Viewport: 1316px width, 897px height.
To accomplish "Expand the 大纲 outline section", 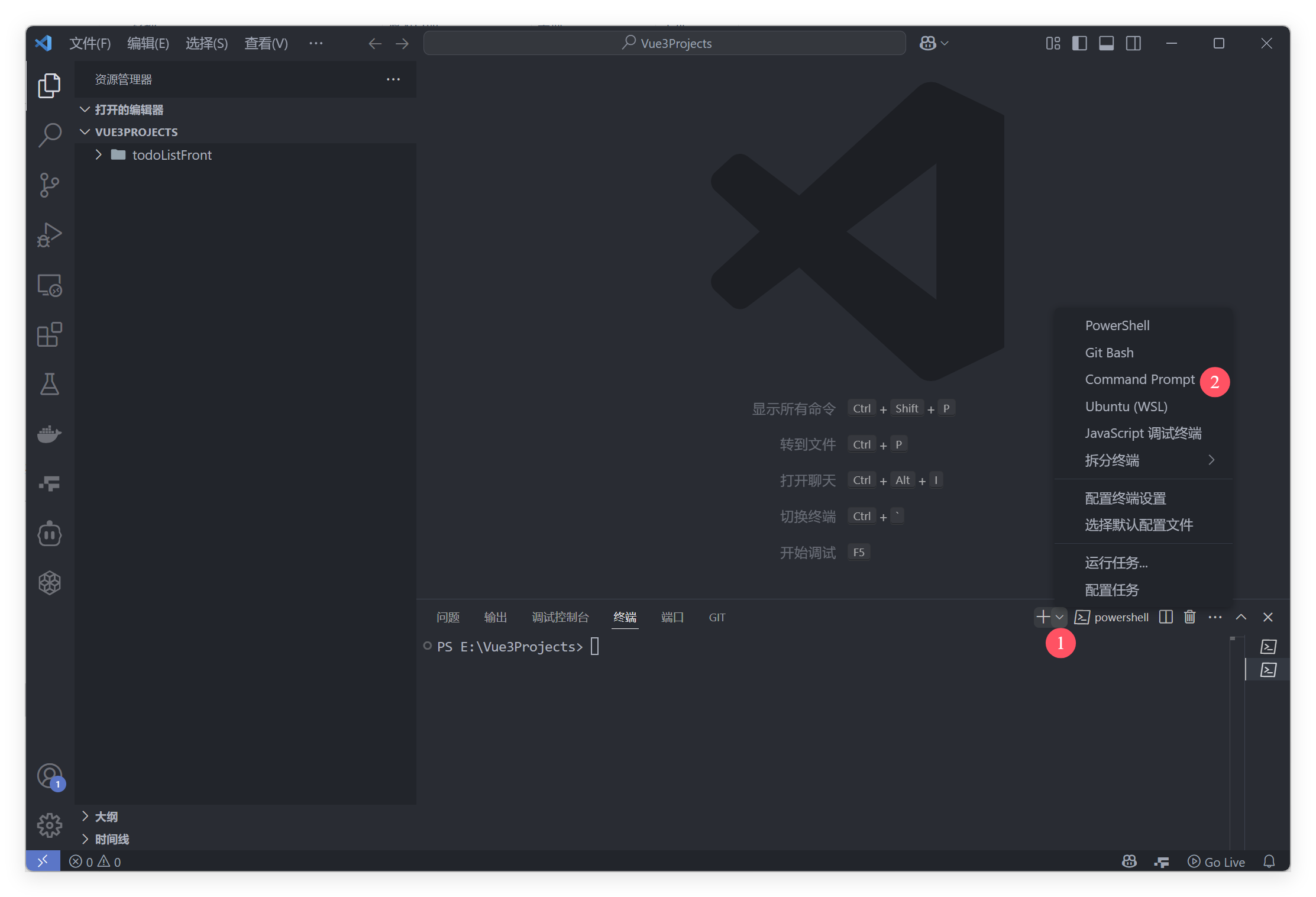I will click(245, 817).
